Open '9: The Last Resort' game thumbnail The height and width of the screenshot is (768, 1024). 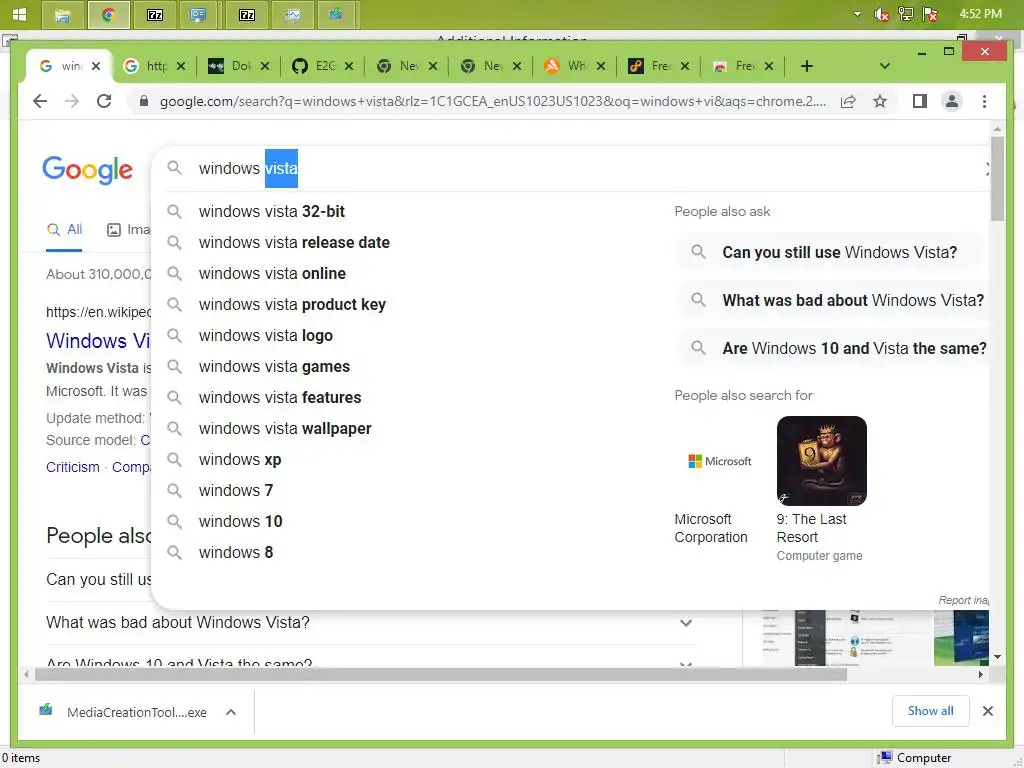pos(822,461)
